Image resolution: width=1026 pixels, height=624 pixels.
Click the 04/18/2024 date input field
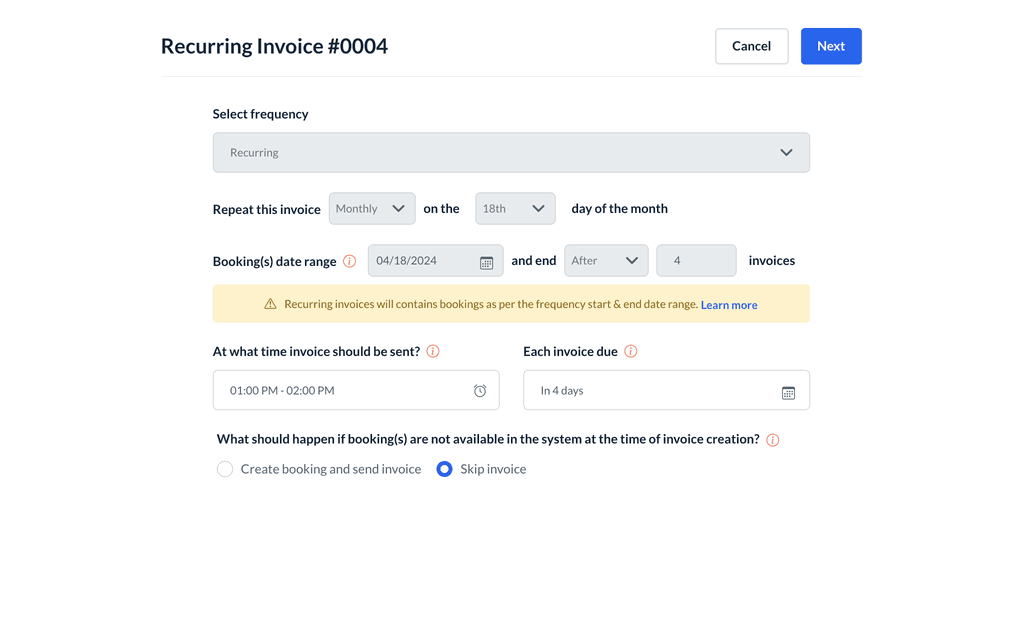422,261
